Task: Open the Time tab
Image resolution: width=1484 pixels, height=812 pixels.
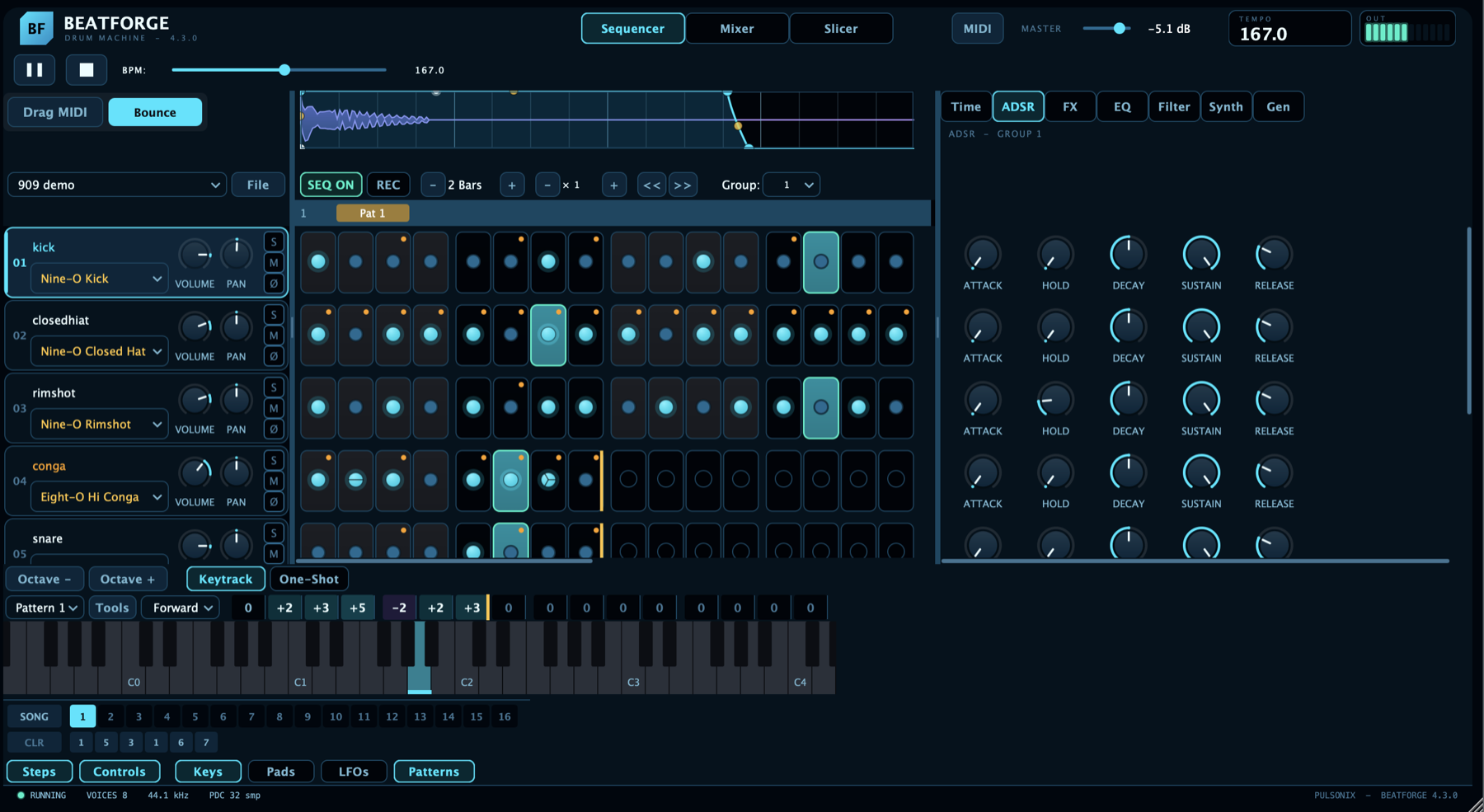Action: coord(965,106)
